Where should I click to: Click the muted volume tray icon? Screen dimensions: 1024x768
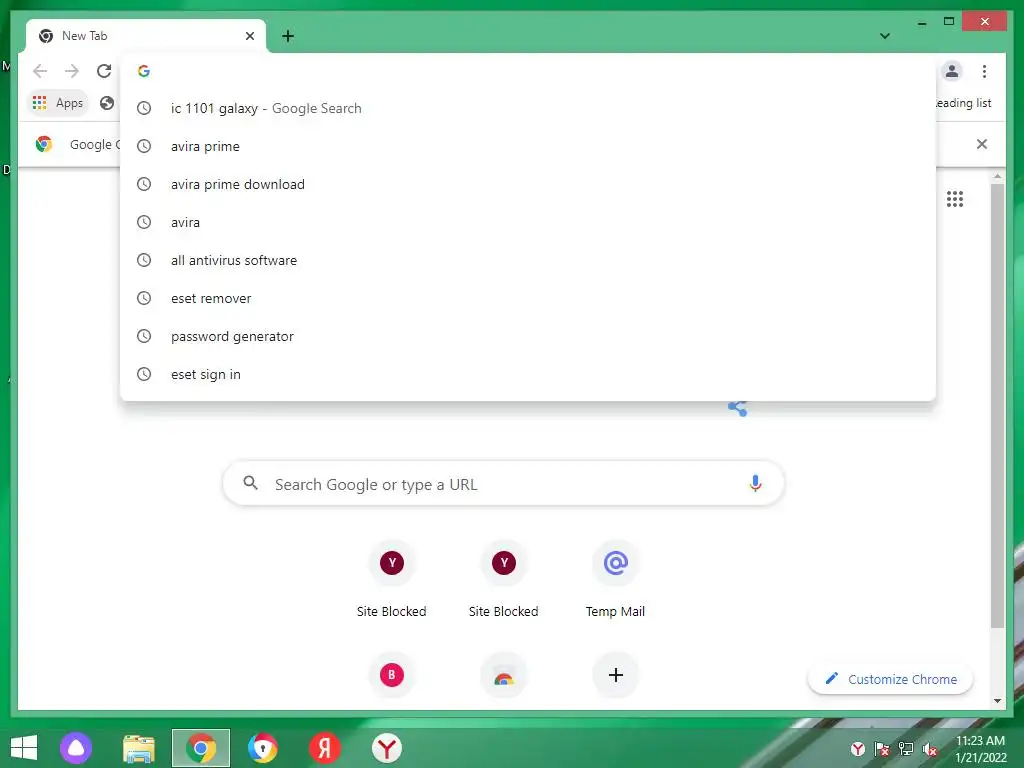click(x=930, y=749)
